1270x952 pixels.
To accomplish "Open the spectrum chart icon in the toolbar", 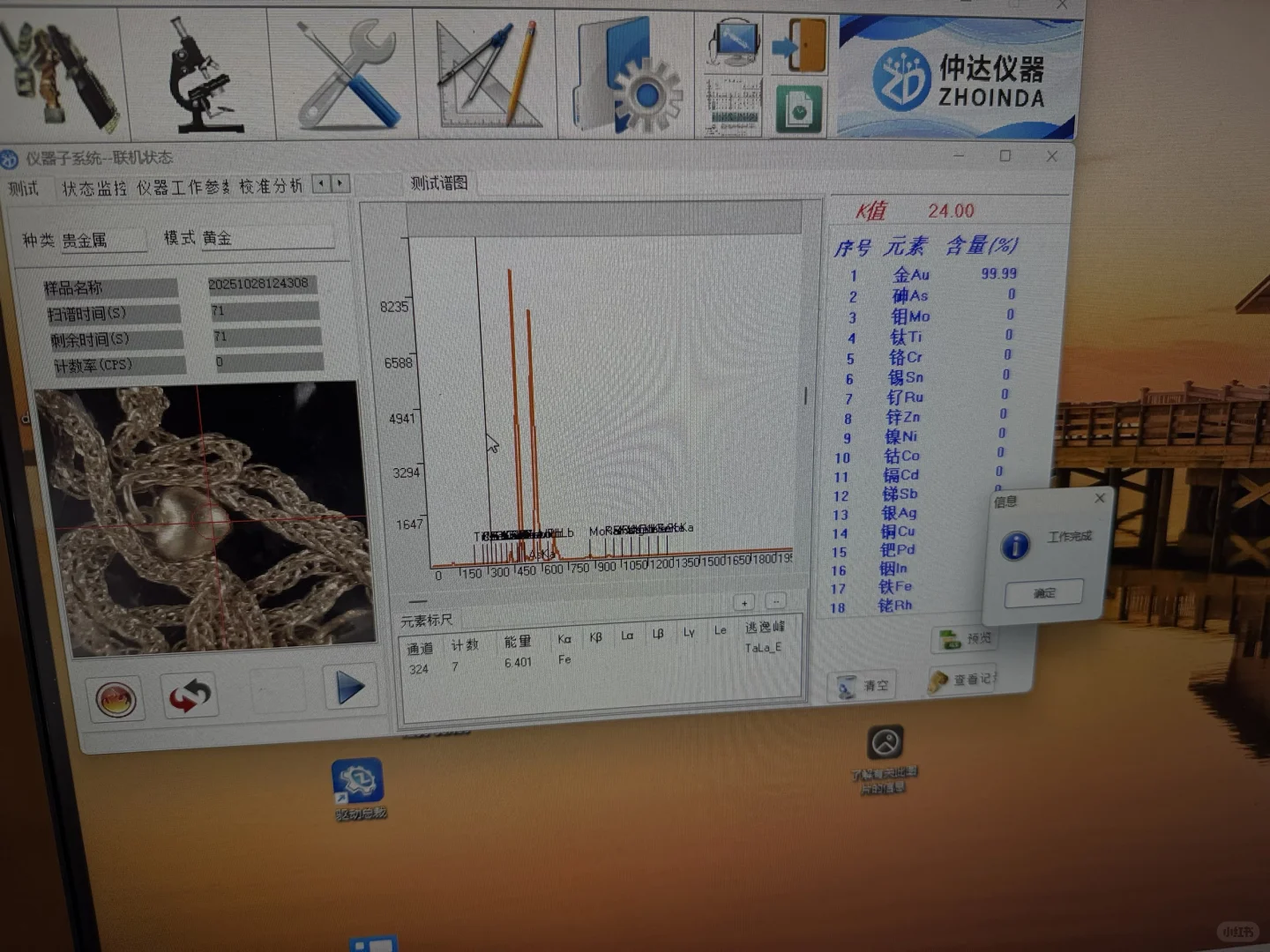I will point(734,106).
